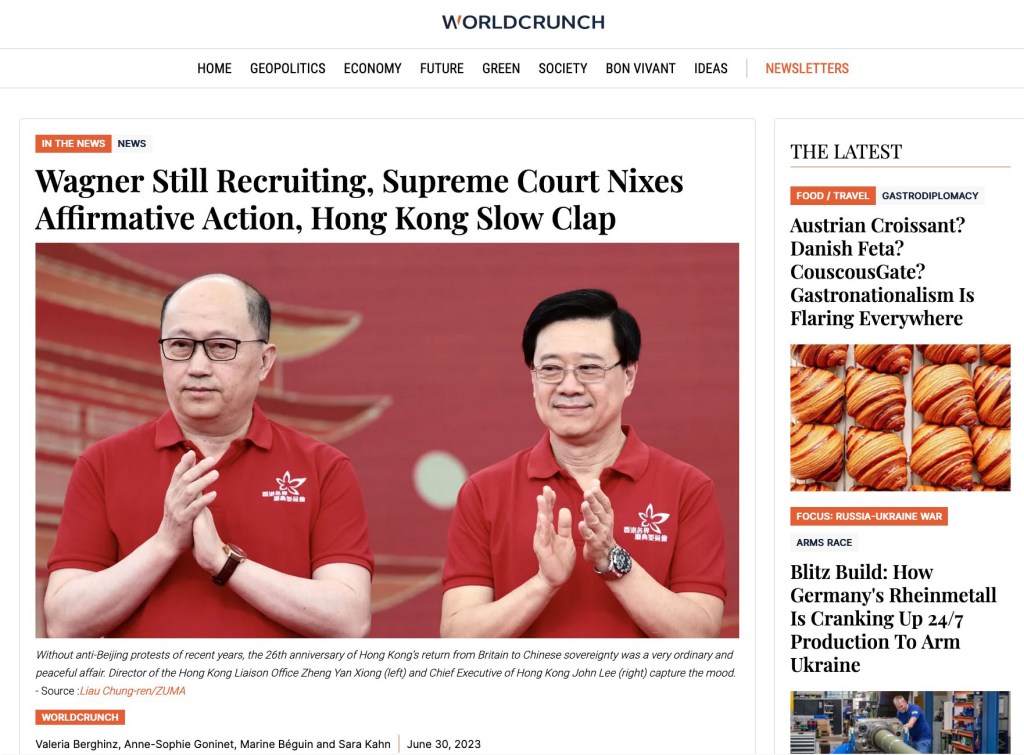Image resolution: width=1024 pixels, height=755 pixels.
Task: Go to the Geopolitics section
Action: tap(287, 69)
